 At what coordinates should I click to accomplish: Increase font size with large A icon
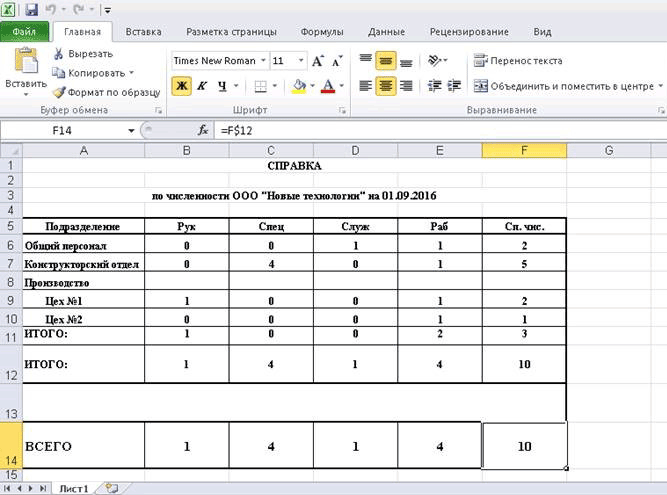(318, 61)
